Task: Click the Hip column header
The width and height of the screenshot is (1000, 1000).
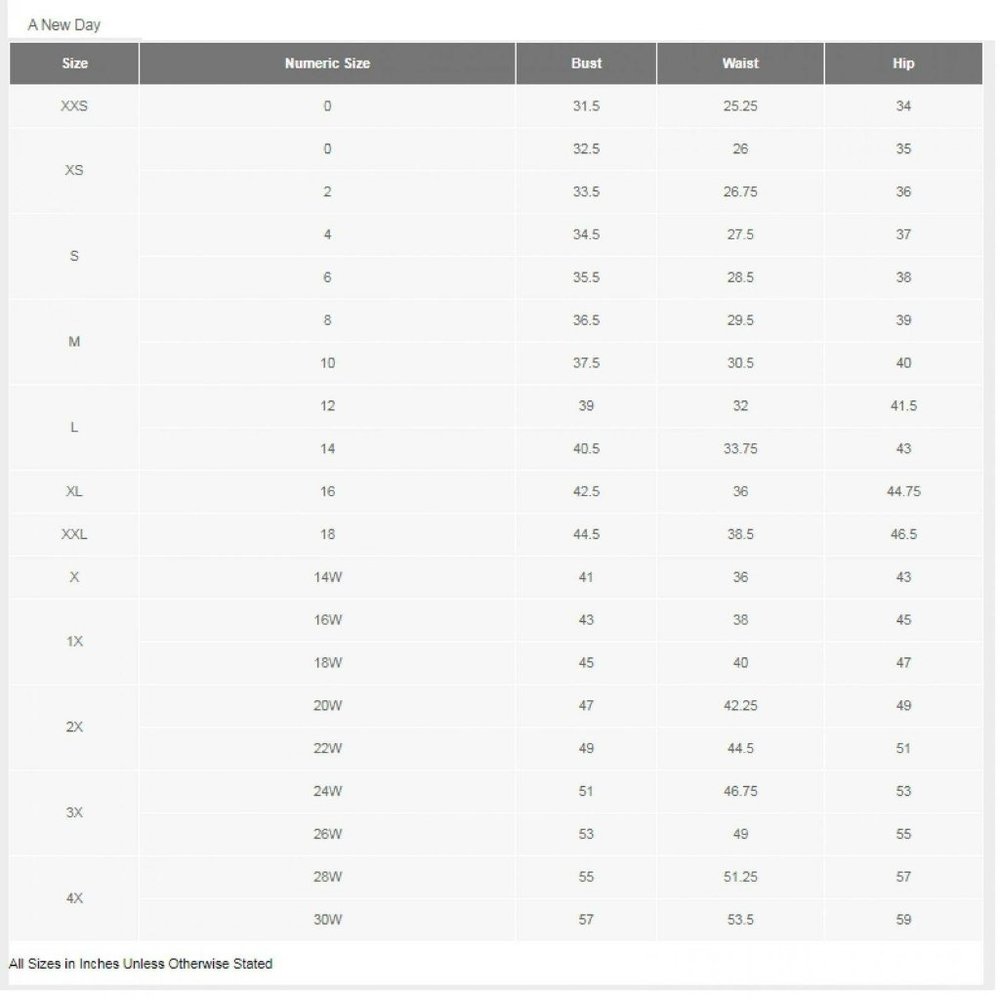Action: [904, 63]
